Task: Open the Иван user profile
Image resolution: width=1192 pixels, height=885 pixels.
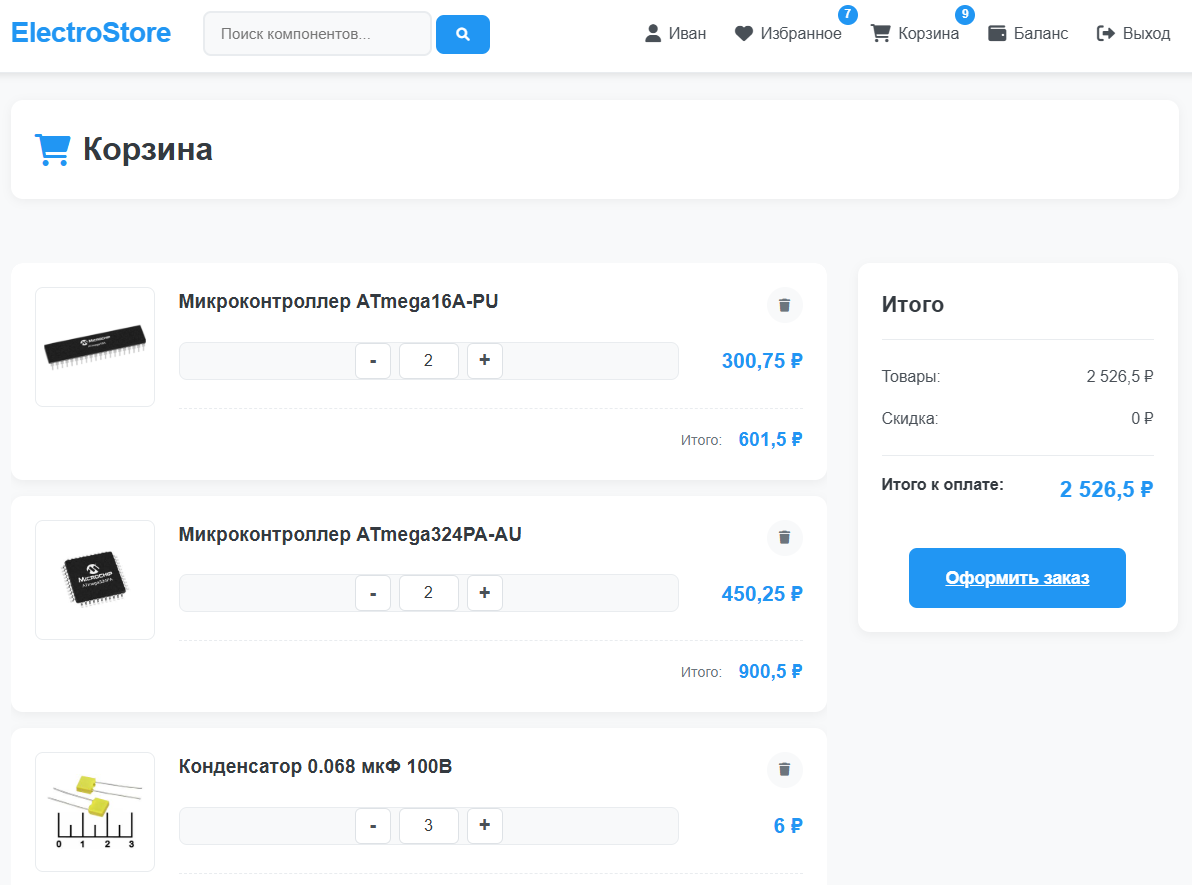Action: [x=675, y=33]
